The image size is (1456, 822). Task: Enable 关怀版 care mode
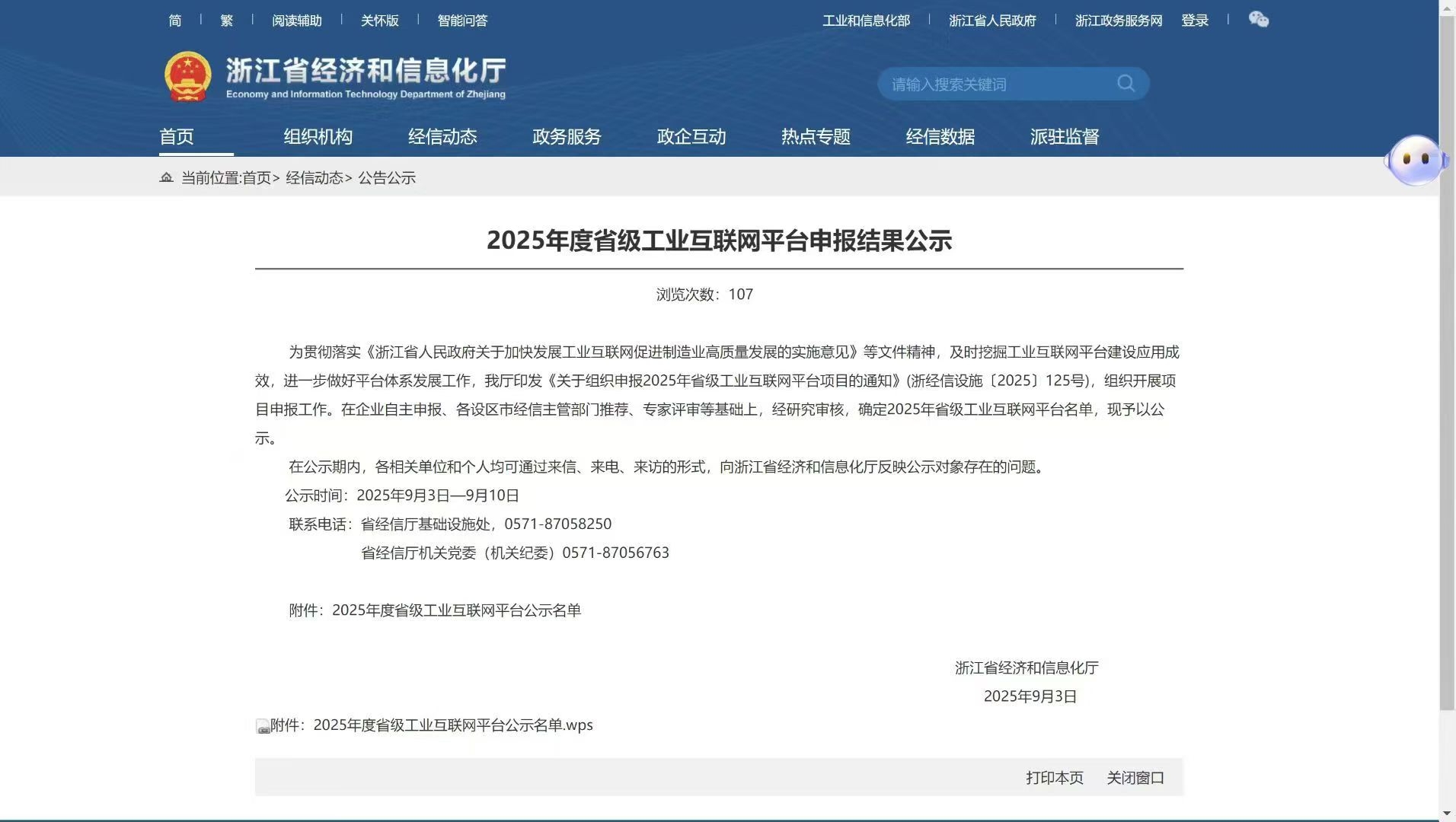click(x=380, y=21)
